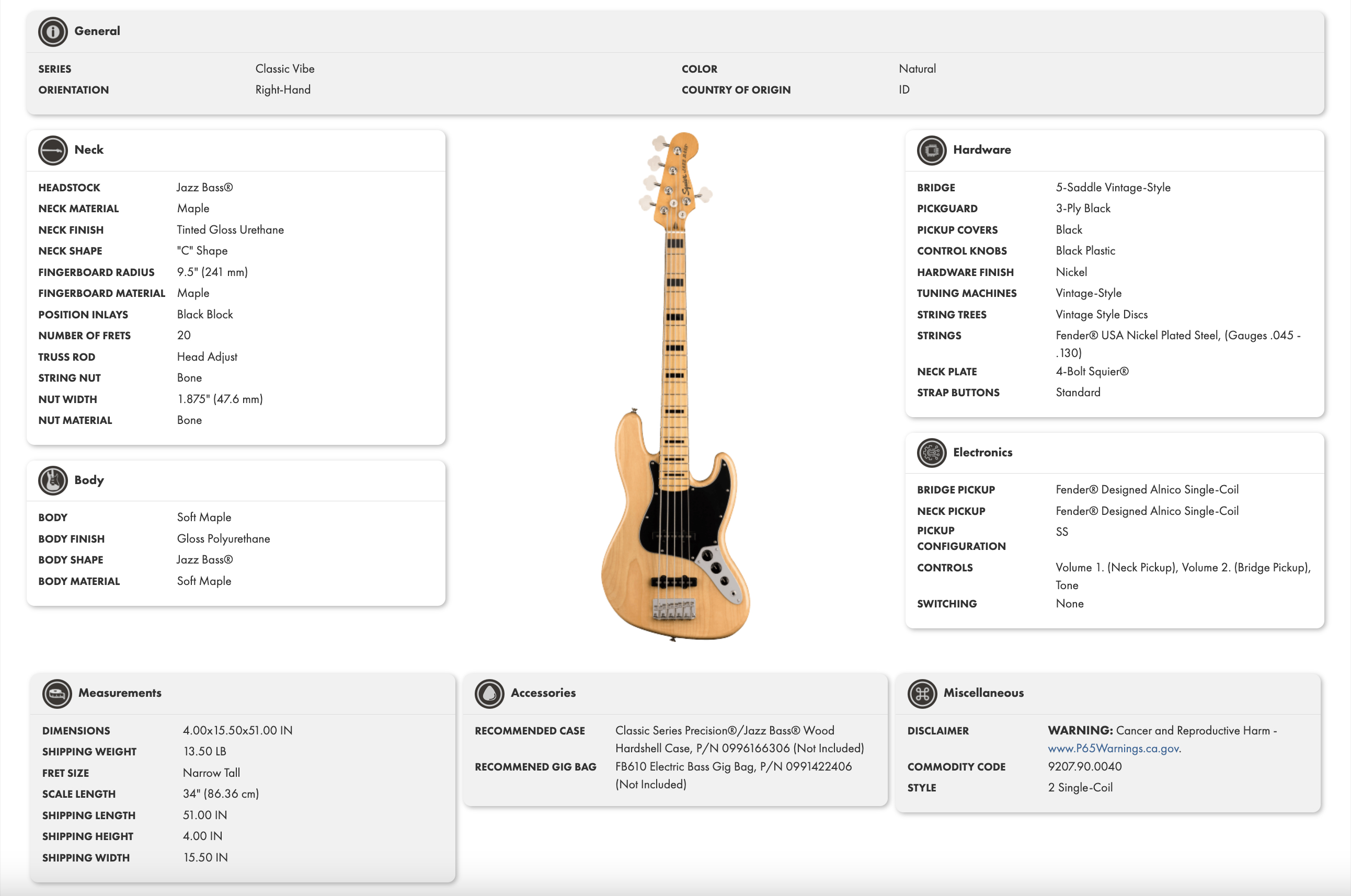Image resolution: width=1351 pixels, height=896 pixels.
Task: Click the Miscellaneous command icon
Action: (922, 694)
